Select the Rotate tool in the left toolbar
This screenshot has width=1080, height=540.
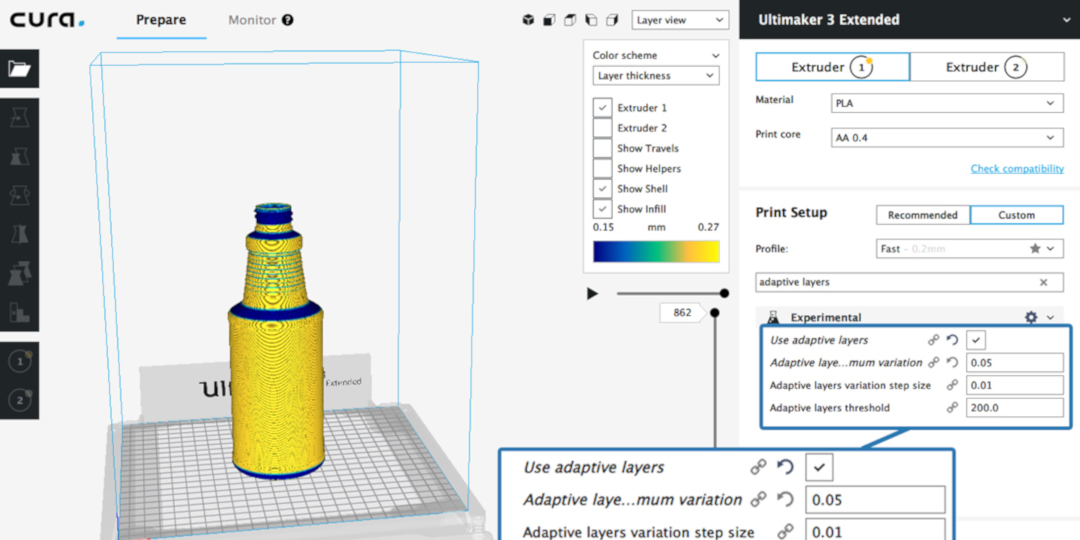coord(19,196)
